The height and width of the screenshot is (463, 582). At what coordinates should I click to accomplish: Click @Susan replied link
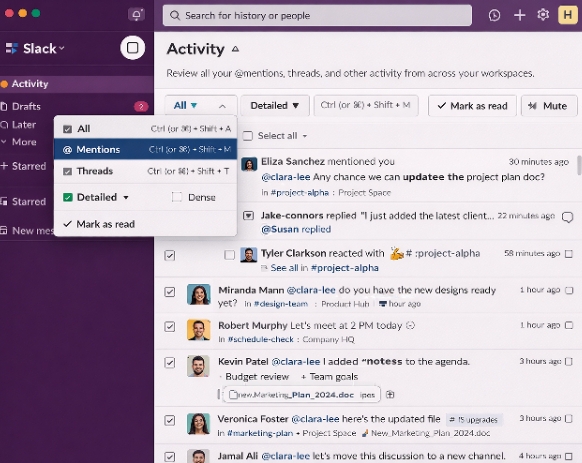pyautogui.click(x=296, y=229)
